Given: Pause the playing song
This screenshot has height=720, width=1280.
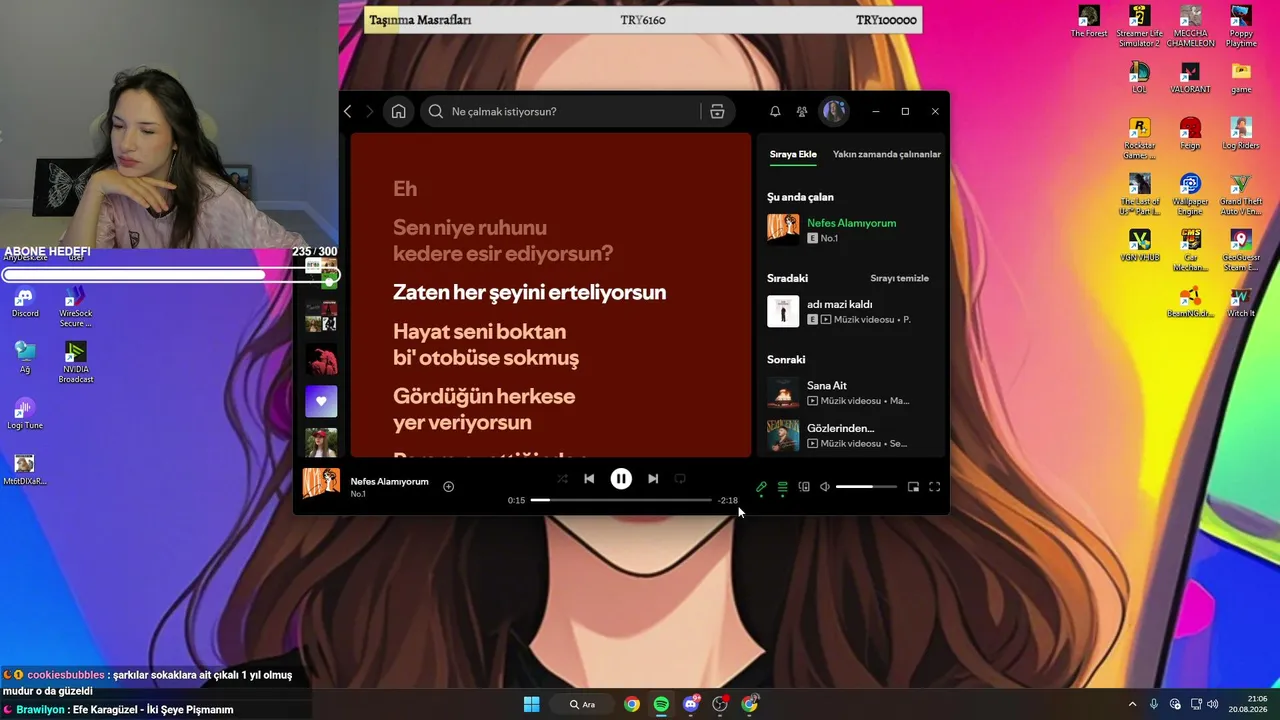Looking at the screenshot, I should 621,479.
